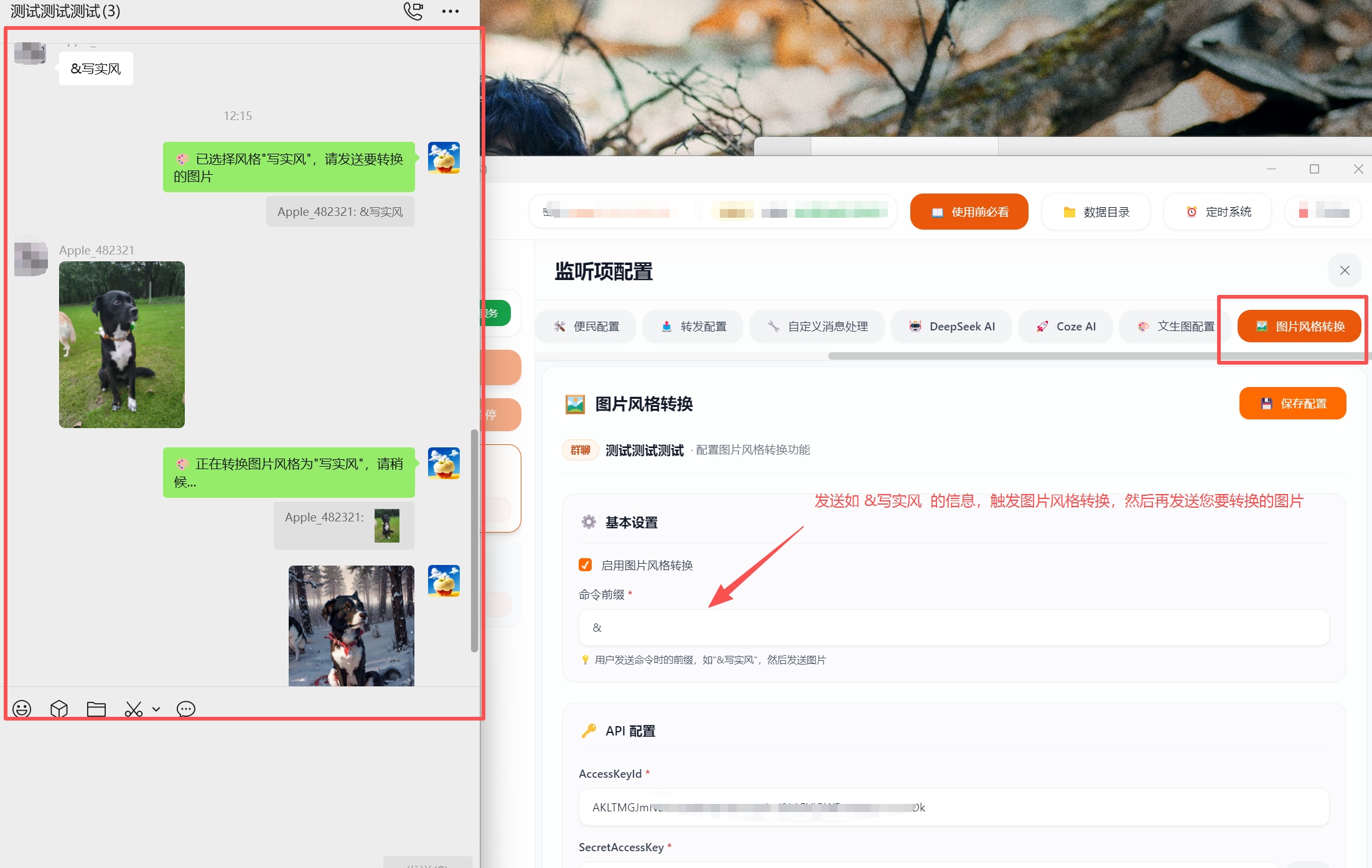The width and height of the screenshot is (1372, 868).
Task: Expand the screenshot tool dropdown arrow
Action: [156, 709]
